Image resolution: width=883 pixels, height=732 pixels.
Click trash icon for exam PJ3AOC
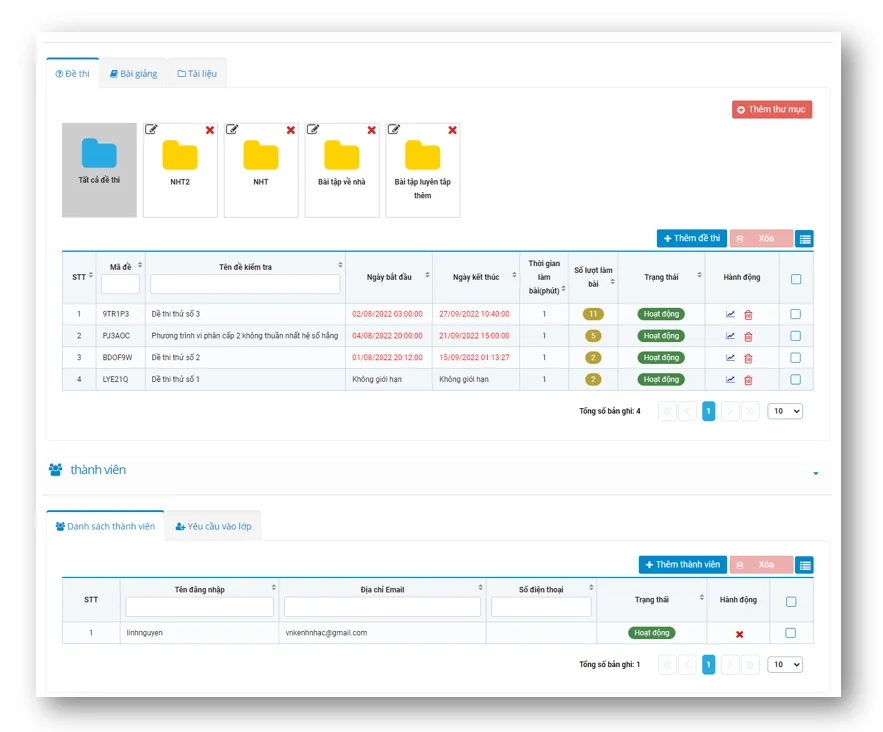748,336
